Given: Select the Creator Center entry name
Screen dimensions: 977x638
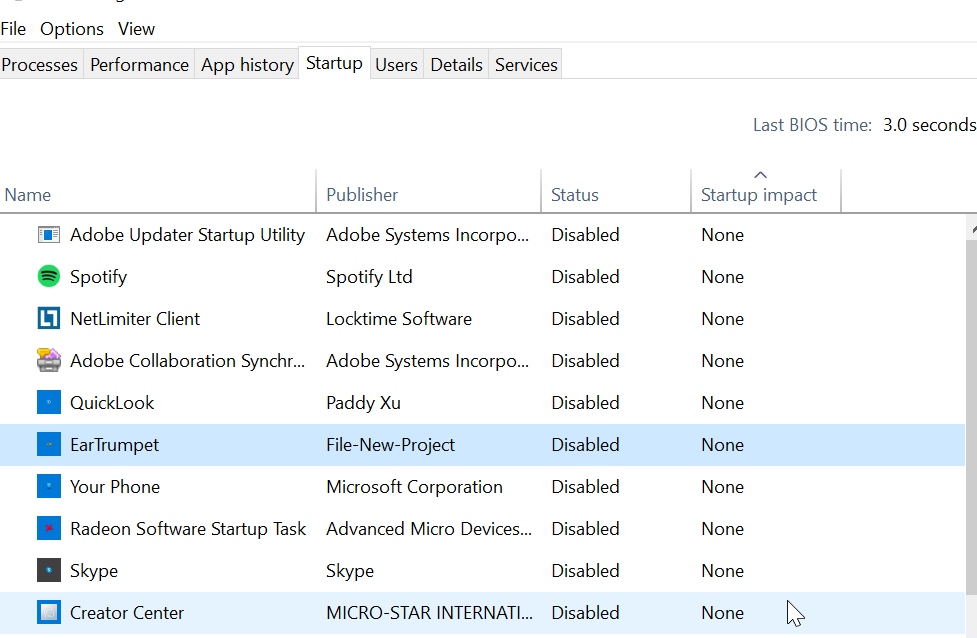Looking at the screenshot, I should 127,612.
